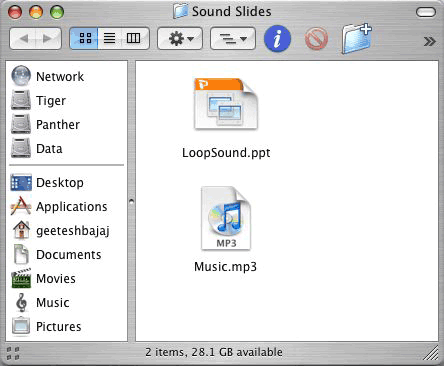The width and height of the screenshot is (444, 366).
Task: Click the Music clef icon in sidebar
Action: tap(22, 302)
